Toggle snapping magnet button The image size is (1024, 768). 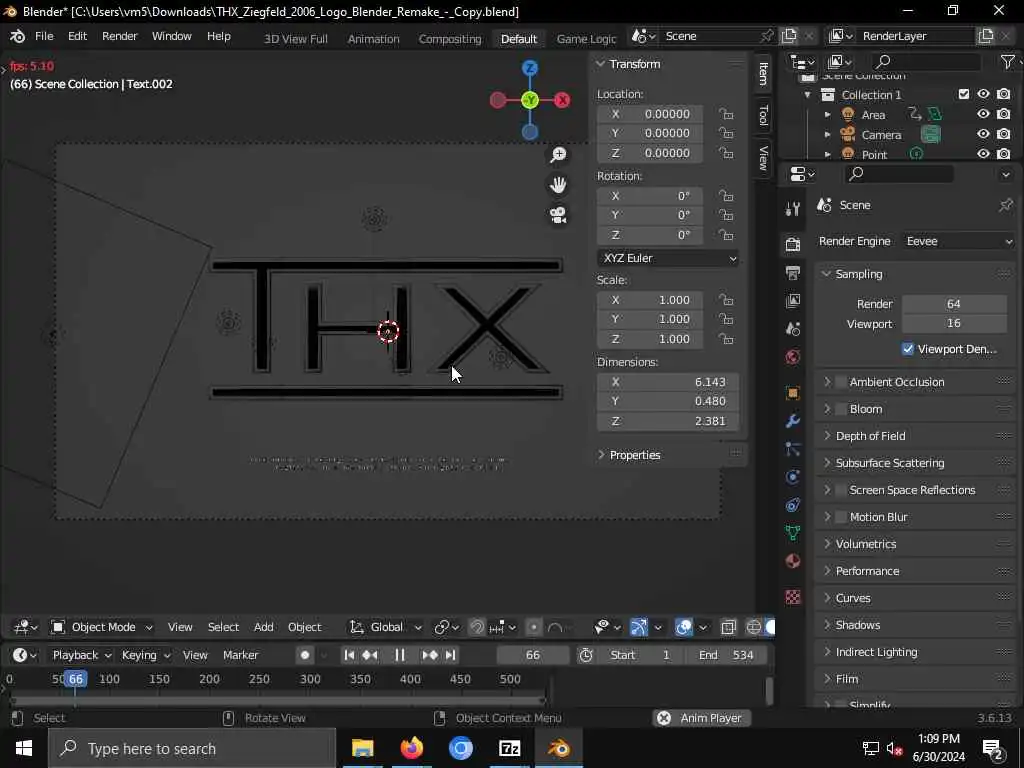click(477, 628)
